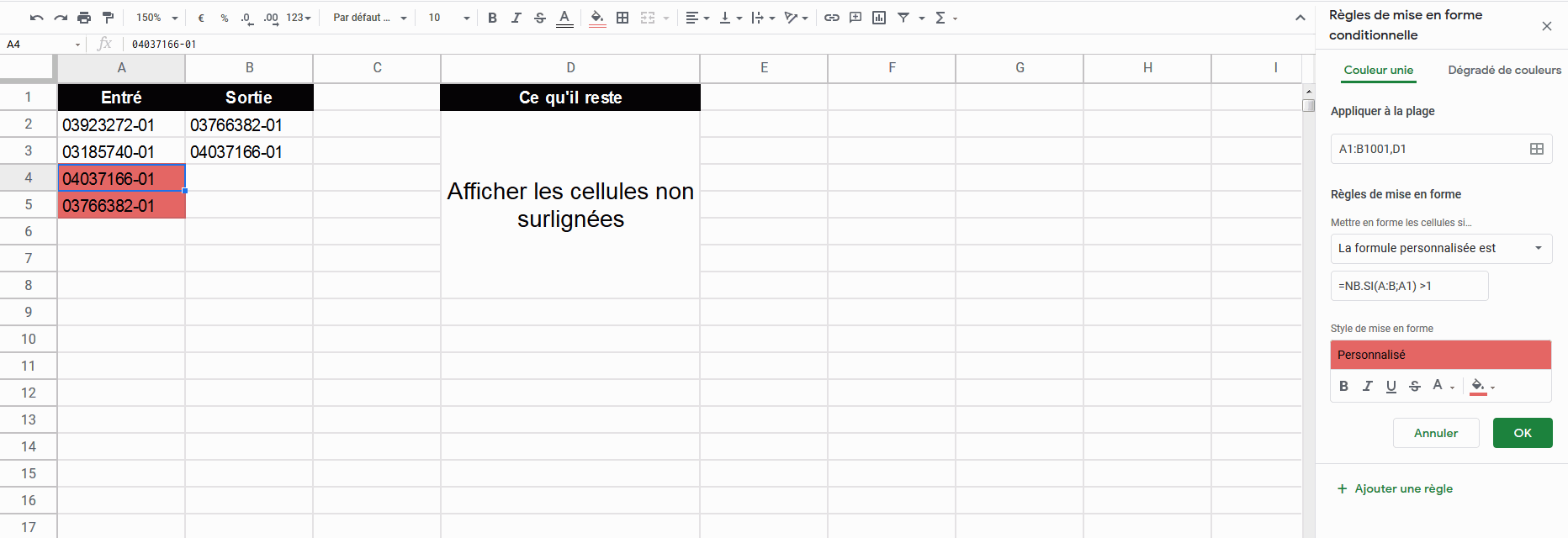Click cell B3 containing 04037166-01
Viewport: 1568px width, 538px height.
249,151
